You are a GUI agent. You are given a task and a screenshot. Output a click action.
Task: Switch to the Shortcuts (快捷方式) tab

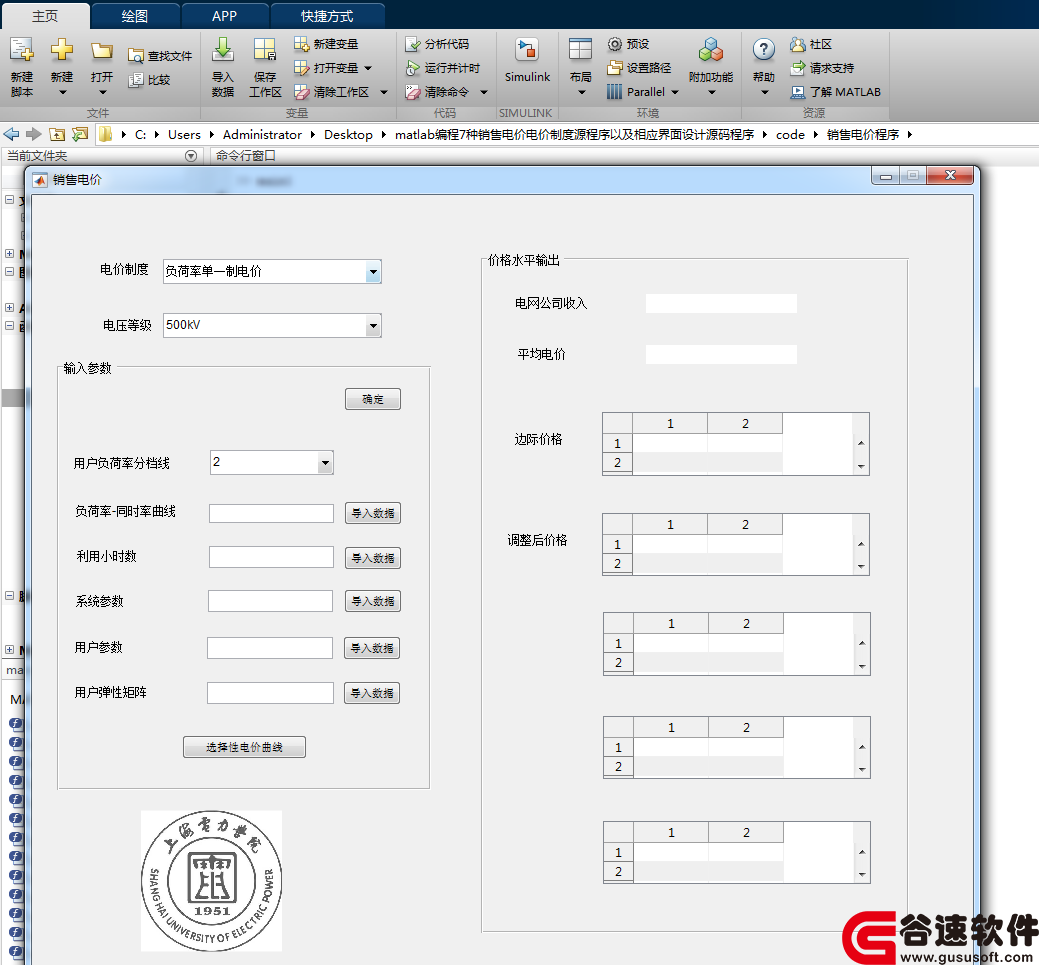(327, 16)
